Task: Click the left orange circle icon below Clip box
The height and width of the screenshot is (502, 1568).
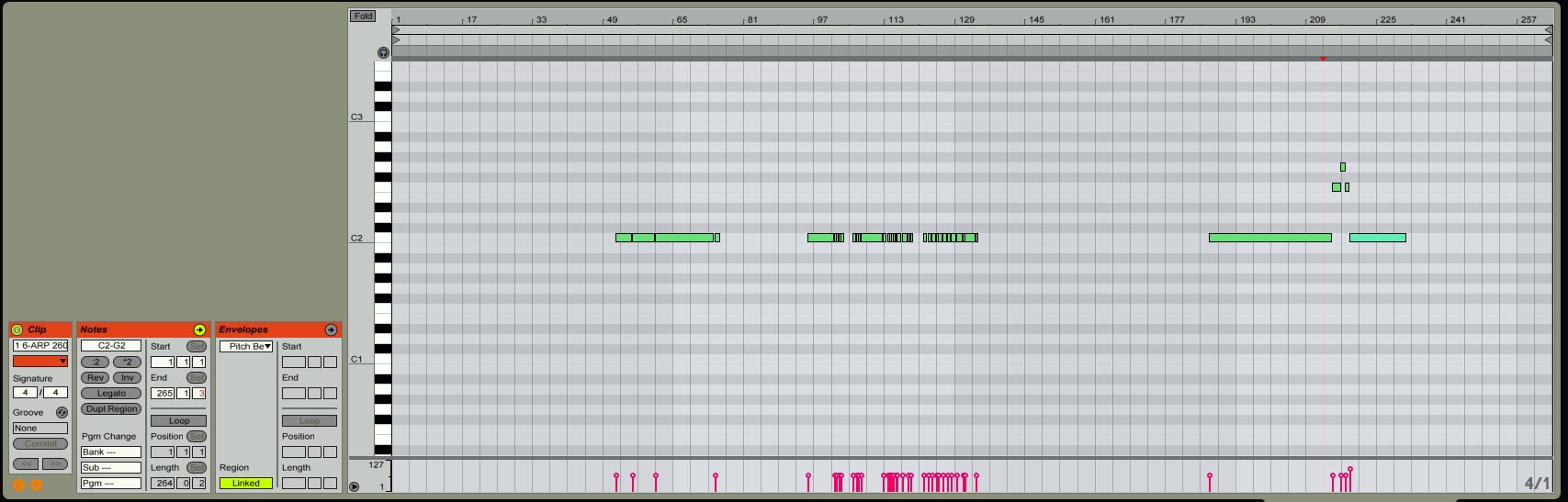Action: [x=18, y=485]
